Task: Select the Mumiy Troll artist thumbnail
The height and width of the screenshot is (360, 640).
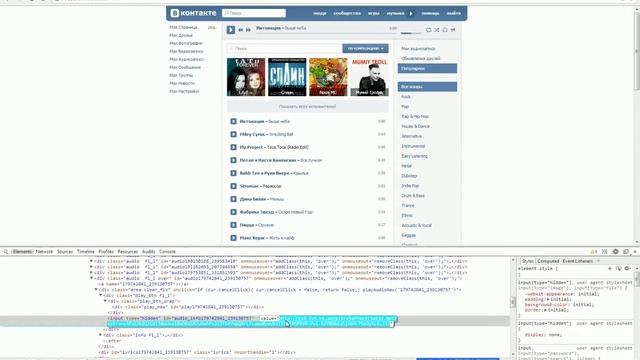Action: pos(369,77)
